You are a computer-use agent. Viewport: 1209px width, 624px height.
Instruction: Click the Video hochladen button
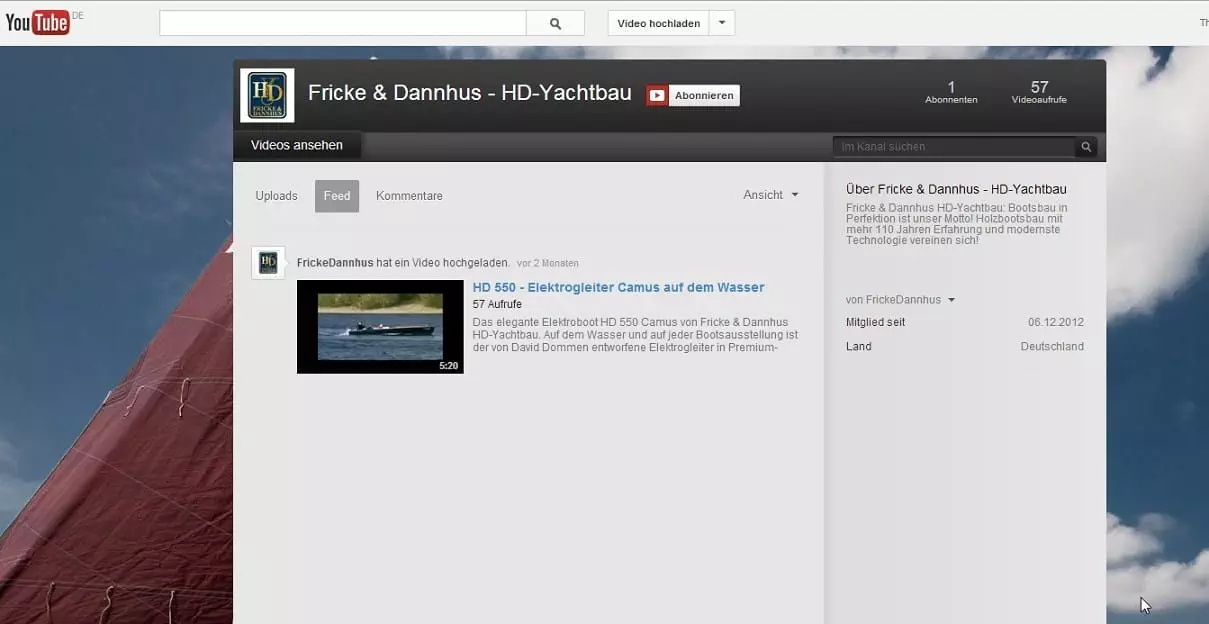coord(659,23)
